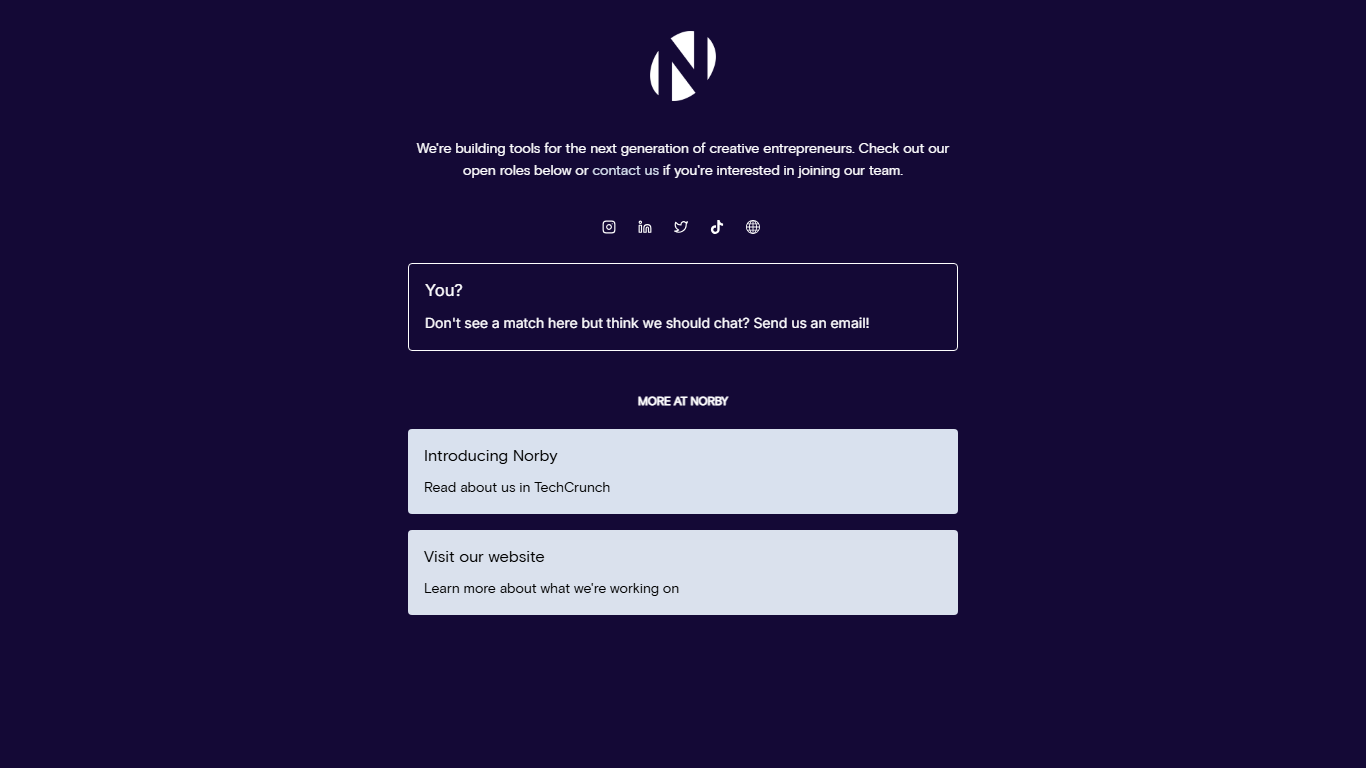
Task: Select the "Visit our website" card title
Action: click(x=484, y=557)
